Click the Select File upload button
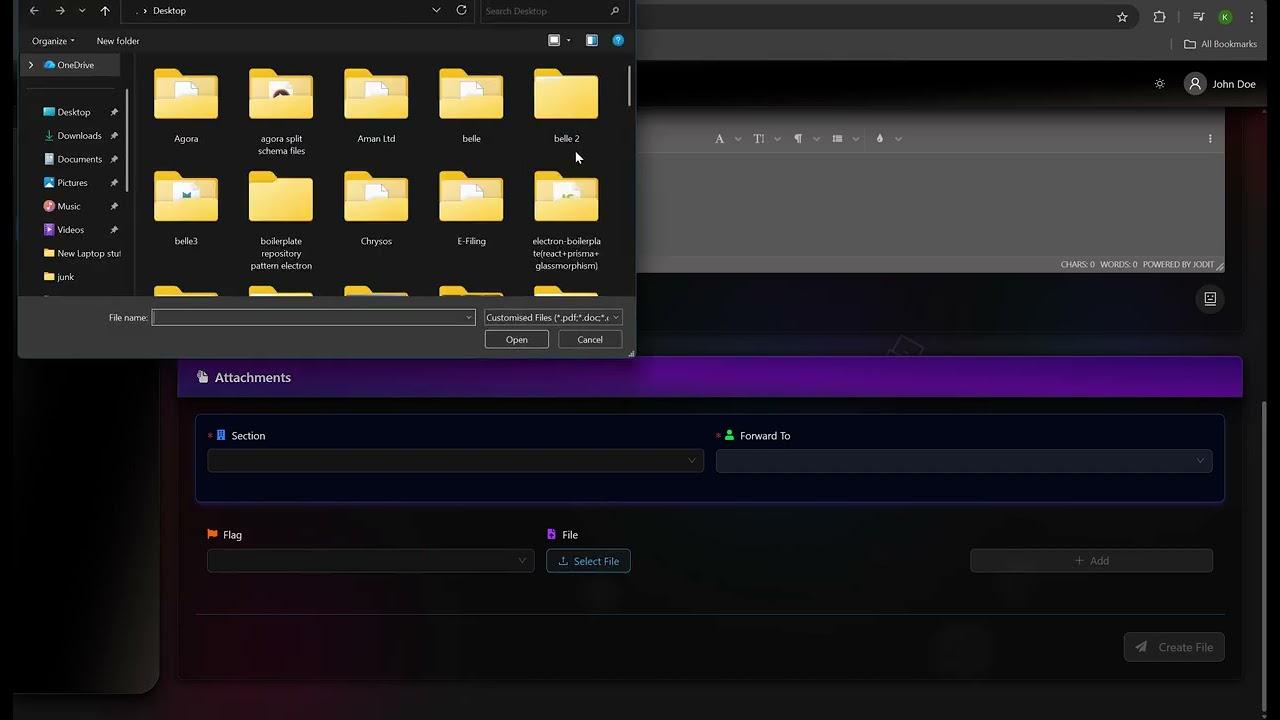 pyautogui.click(x=588, y=561)
